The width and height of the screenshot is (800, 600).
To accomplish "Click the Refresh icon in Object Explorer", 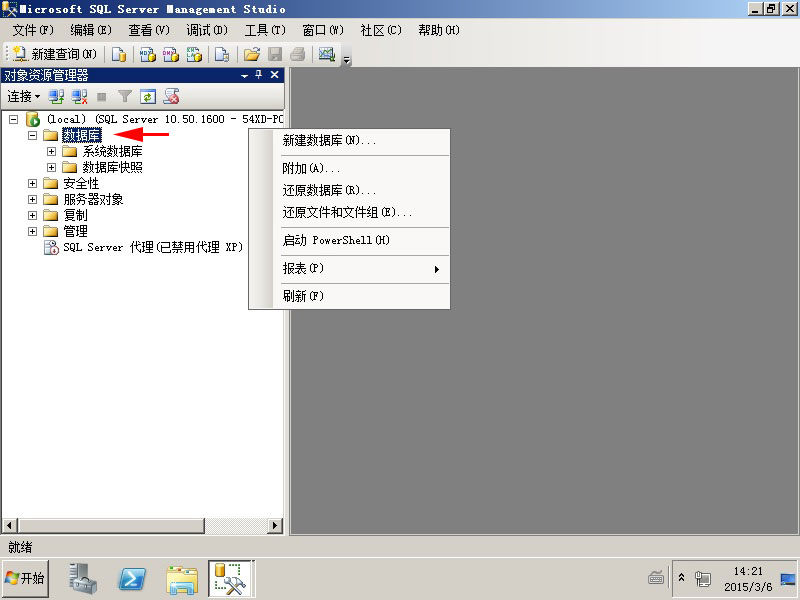I will (148, 97).
